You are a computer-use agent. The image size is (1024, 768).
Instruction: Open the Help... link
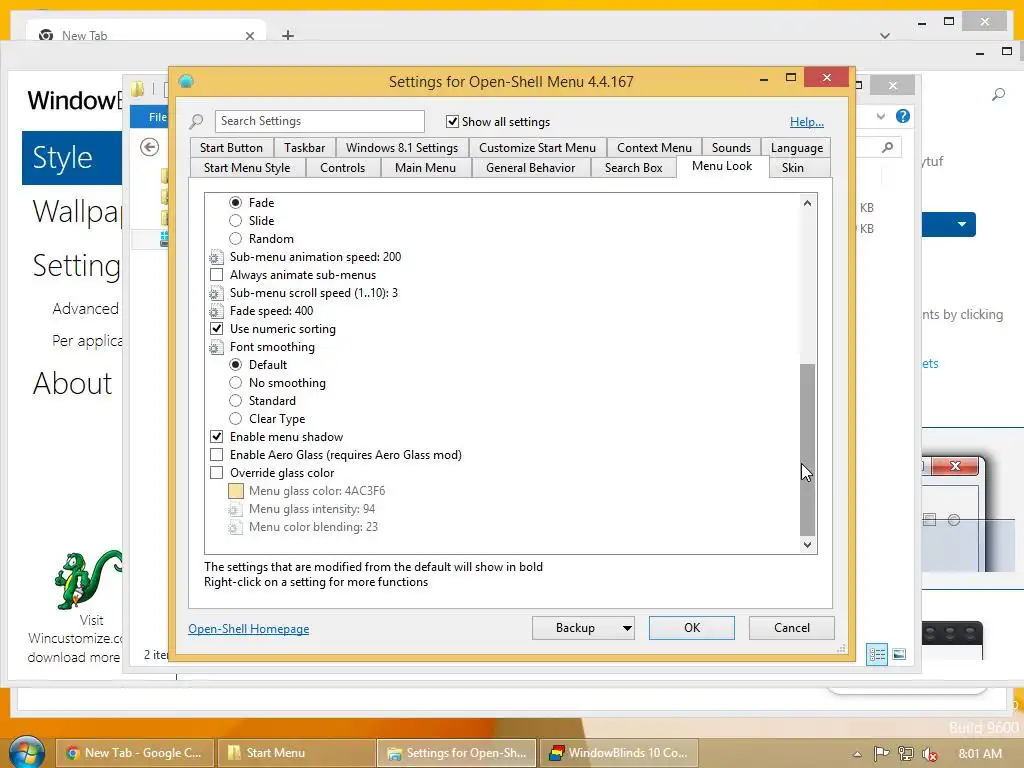tap(807, 122)
